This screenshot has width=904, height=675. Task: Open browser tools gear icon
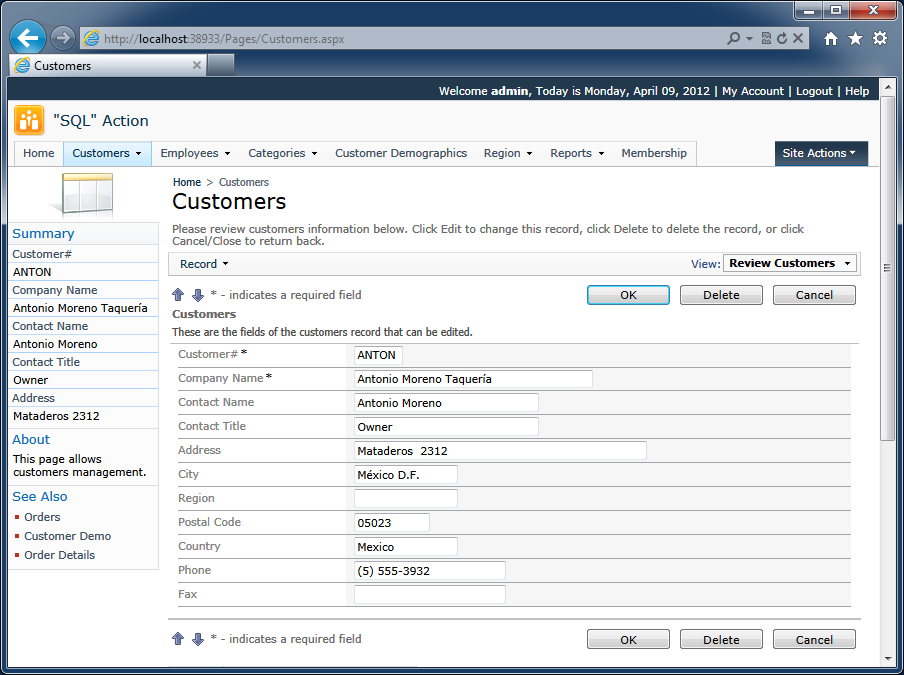point(880,39)
